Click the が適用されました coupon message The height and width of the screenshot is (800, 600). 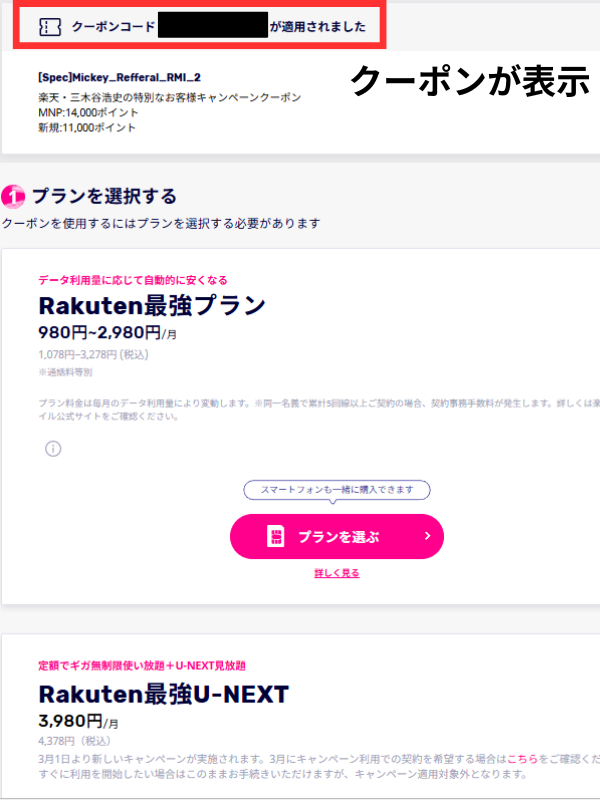(x=317, y=26)
